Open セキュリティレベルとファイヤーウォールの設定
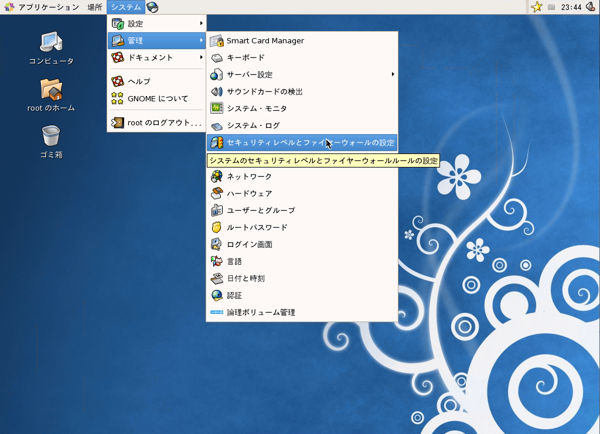The width and height of the screenshot is (600, 434). [302, 142]
